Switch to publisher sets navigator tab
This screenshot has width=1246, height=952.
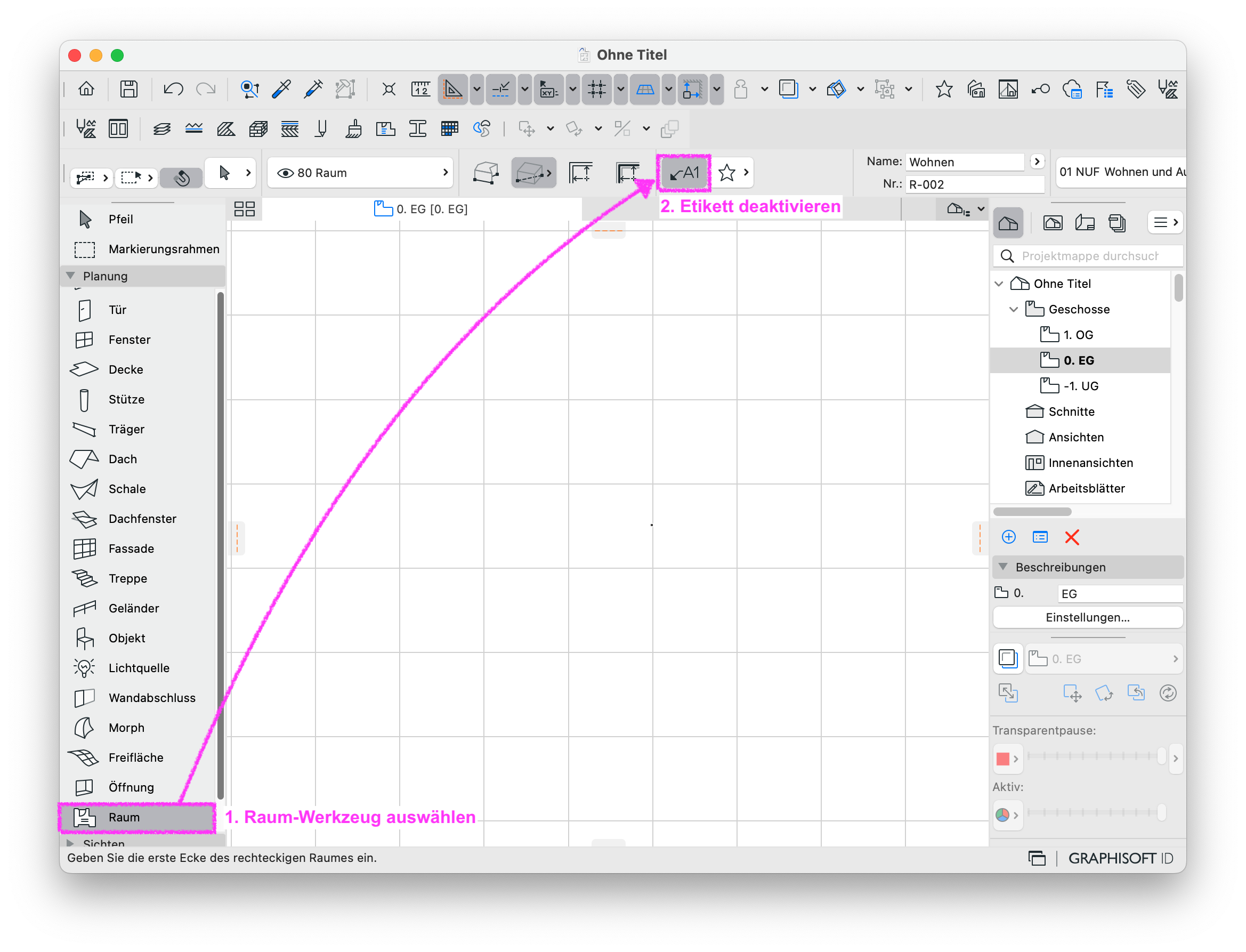[x=1118, y=223]
